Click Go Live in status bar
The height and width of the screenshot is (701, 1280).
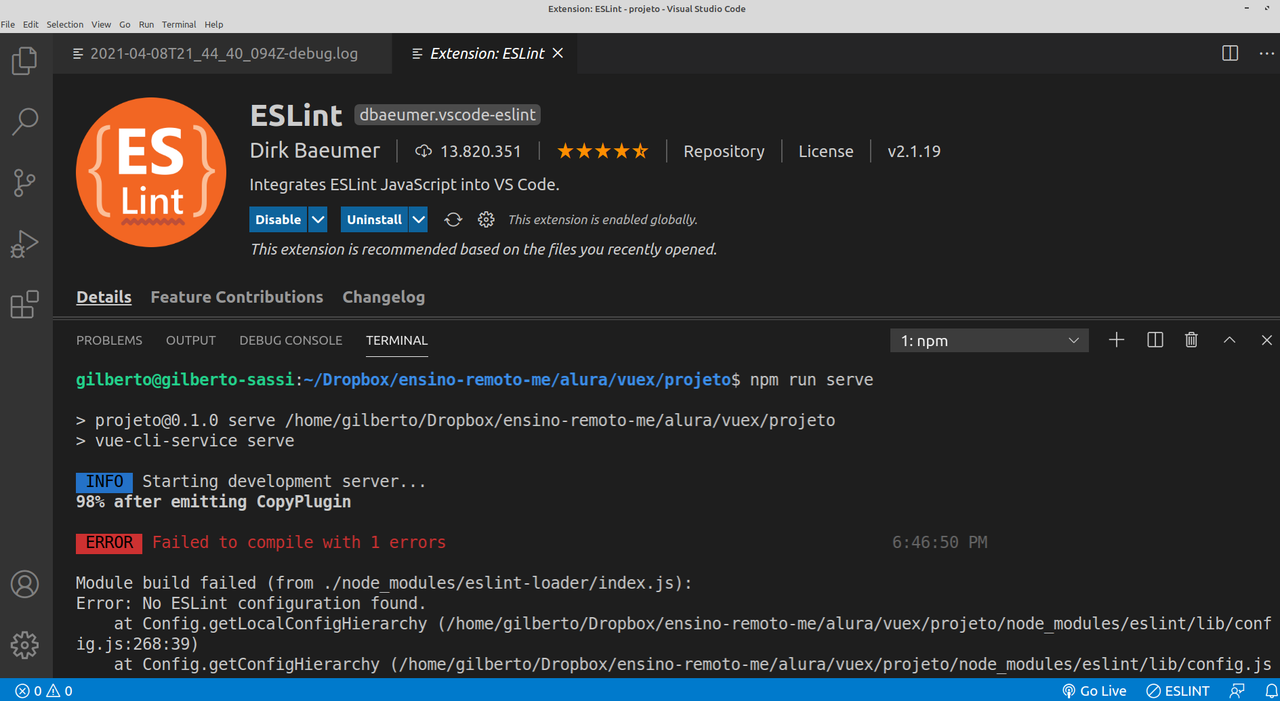point(1094,691)
